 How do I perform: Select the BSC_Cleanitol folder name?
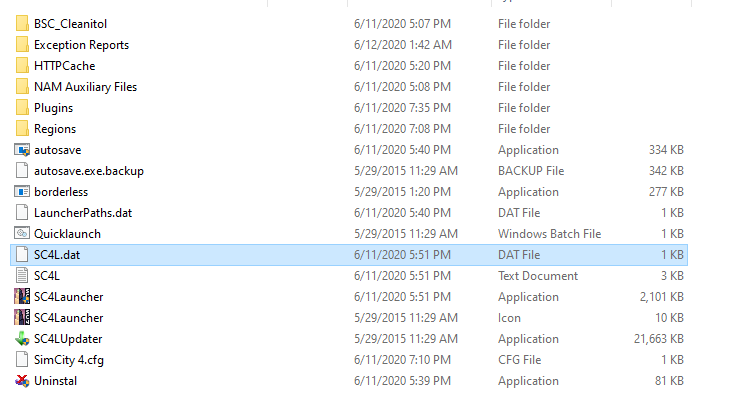click(71, 24)
